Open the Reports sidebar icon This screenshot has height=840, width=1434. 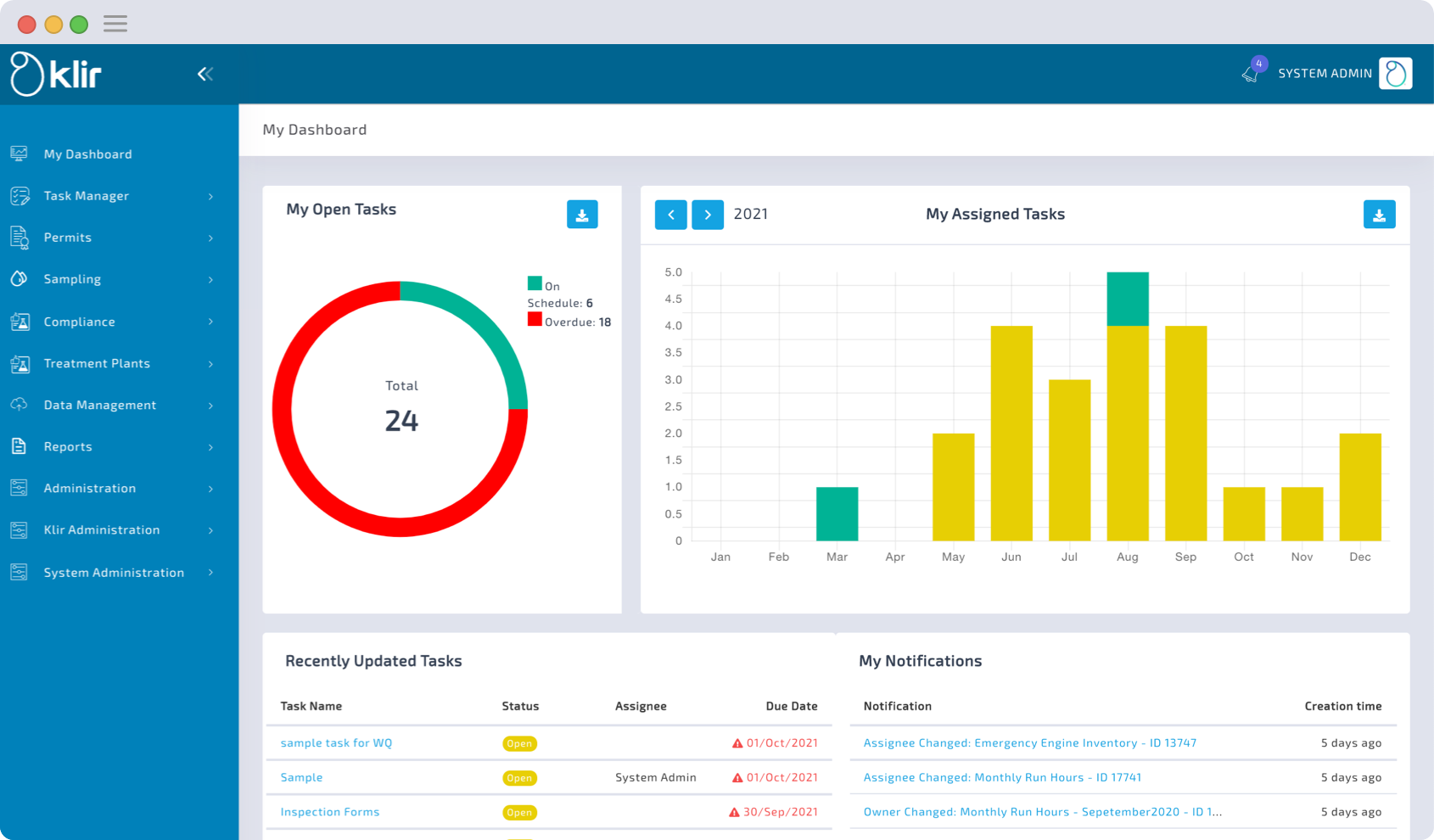point(19,446)
